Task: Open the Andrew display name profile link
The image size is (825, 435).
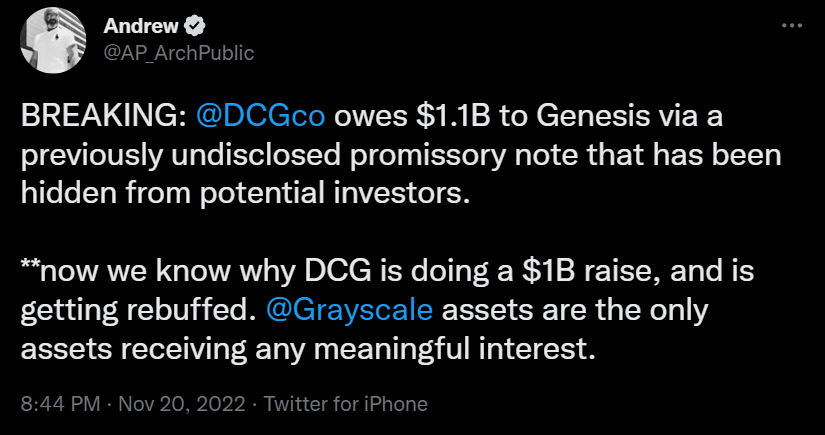Action: (141, 26)
